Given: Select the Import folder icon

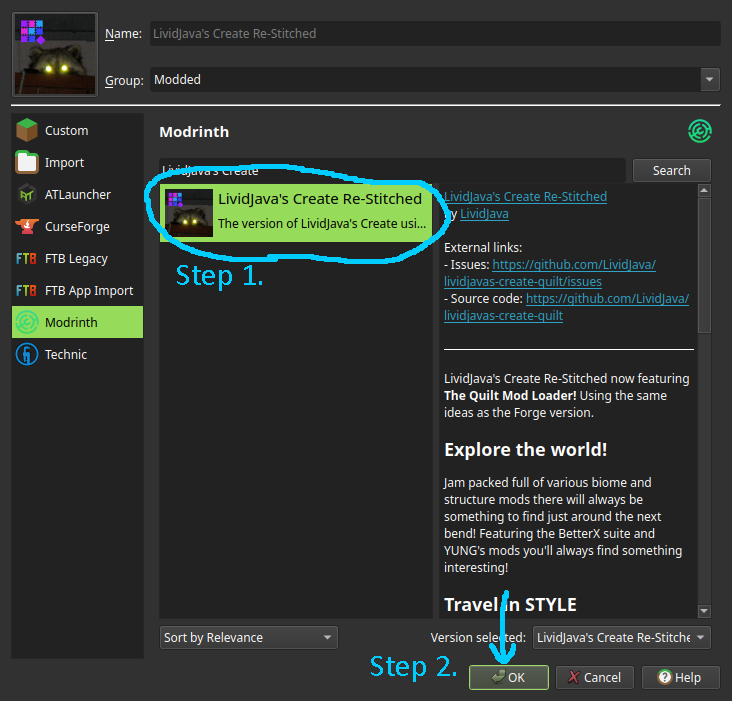Looking at the screenshot, I should [x=27, y=163].
